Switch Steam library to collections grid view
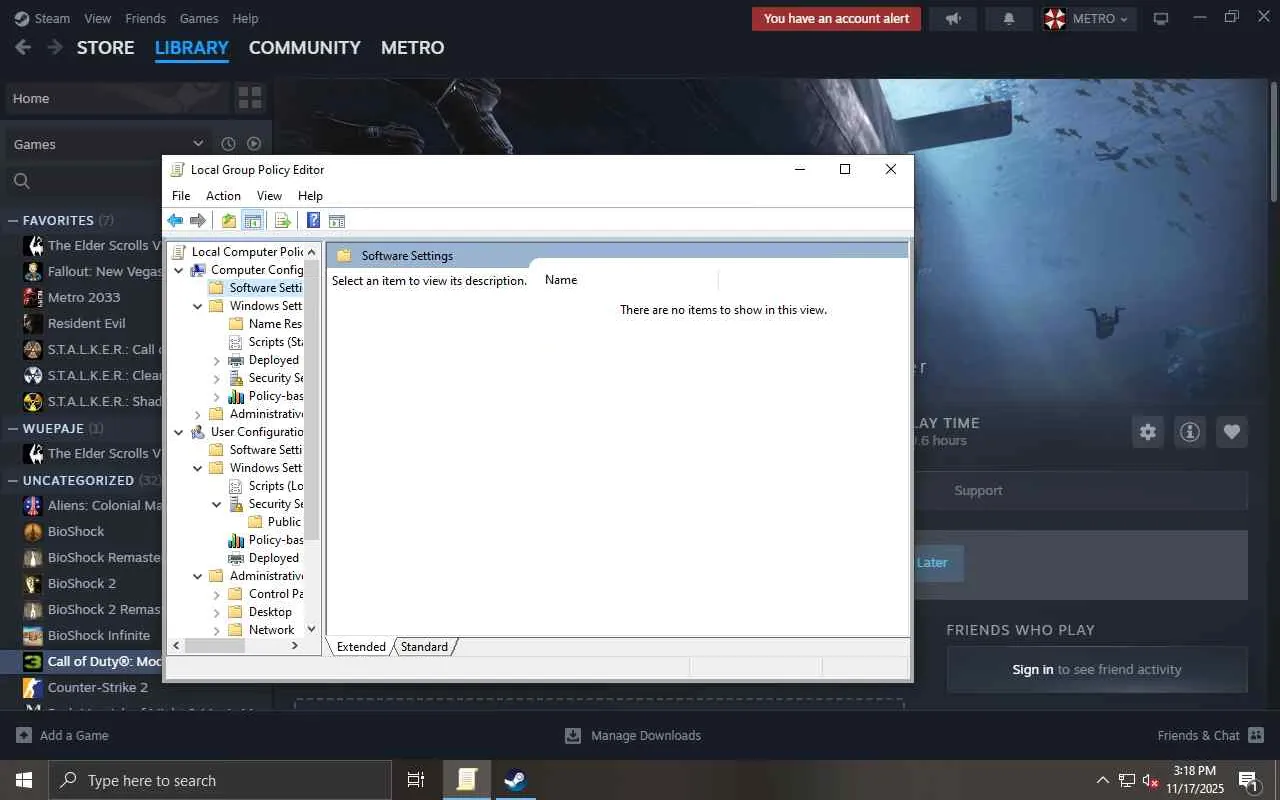The image size is (1280, 800). point(250,98)
